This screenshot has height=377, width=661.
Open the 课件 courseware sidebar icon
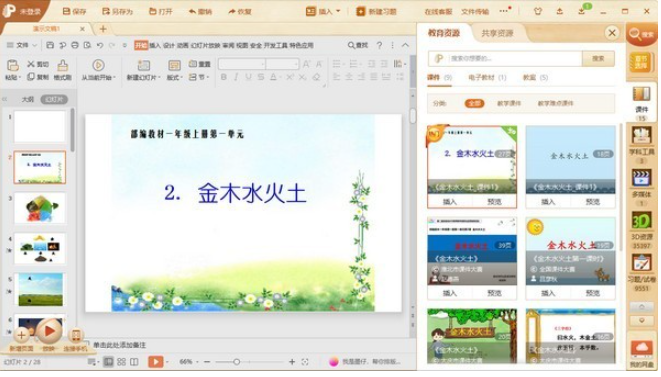coord(641,94)
